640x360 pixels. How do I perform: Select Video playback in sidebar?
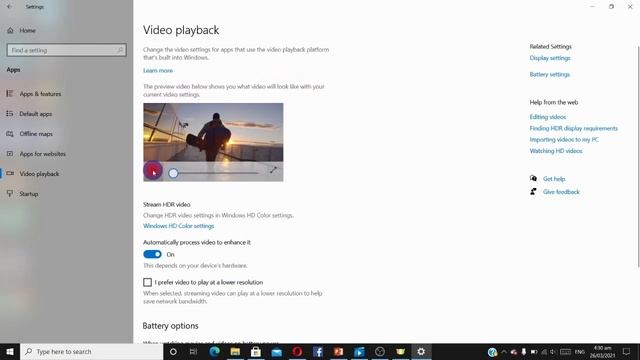[x=39, y=174]
